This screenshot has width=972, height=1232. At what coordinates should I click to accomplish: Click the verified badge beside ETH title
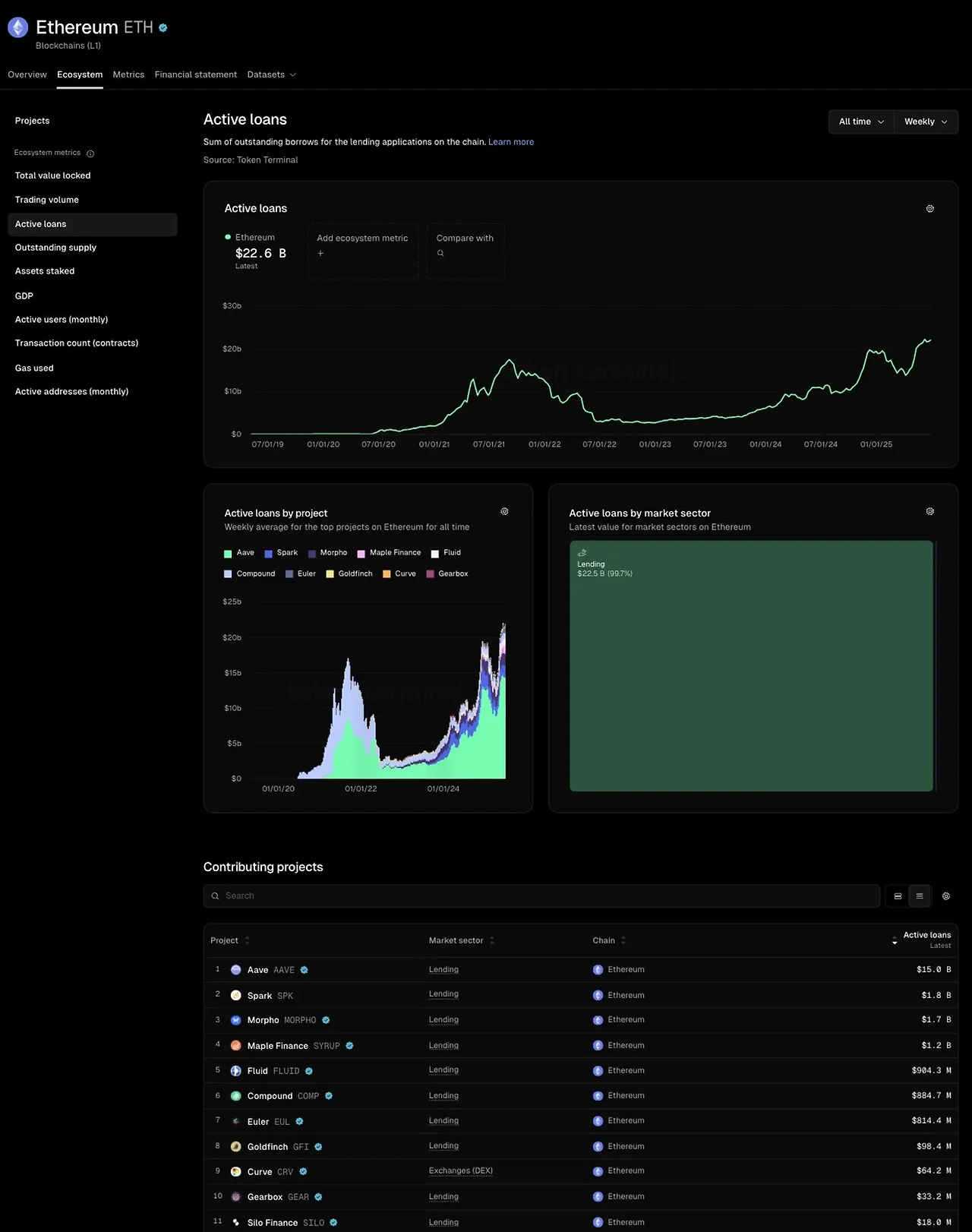click(163, 28)
